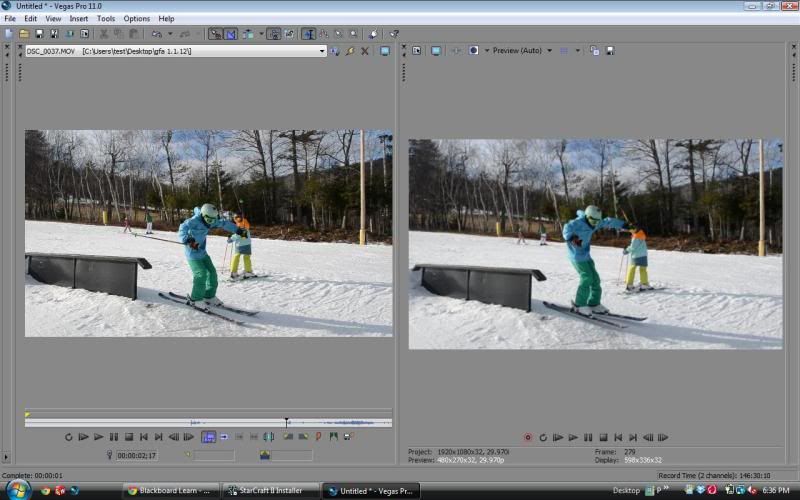Expand the overlays grid dropdown arrow
This screenshot has width=800, height=500.
pos(577,50)
